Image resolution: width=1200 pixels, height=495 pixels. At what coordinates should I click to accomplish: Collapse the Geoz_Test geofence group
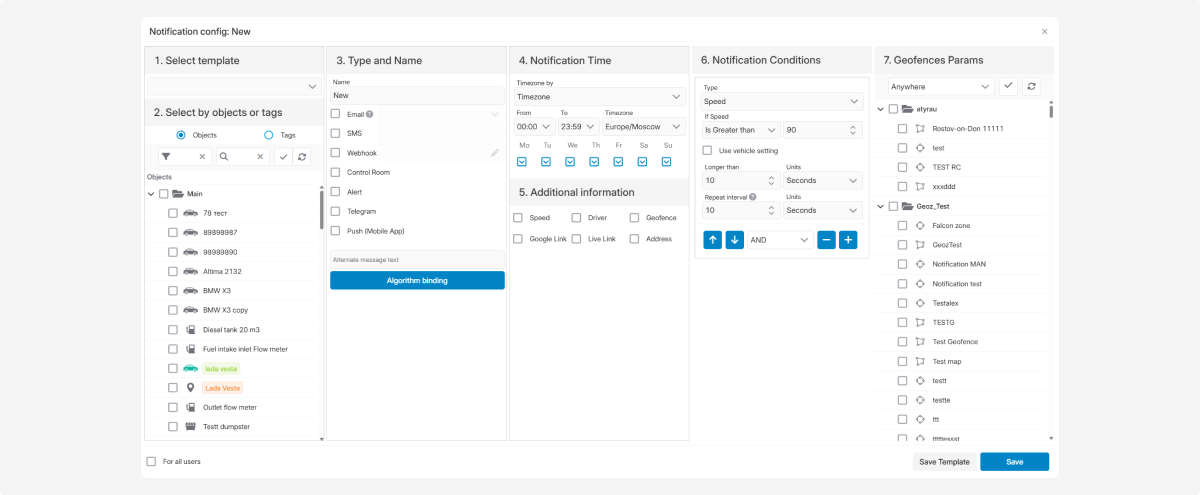pos(880,206)
